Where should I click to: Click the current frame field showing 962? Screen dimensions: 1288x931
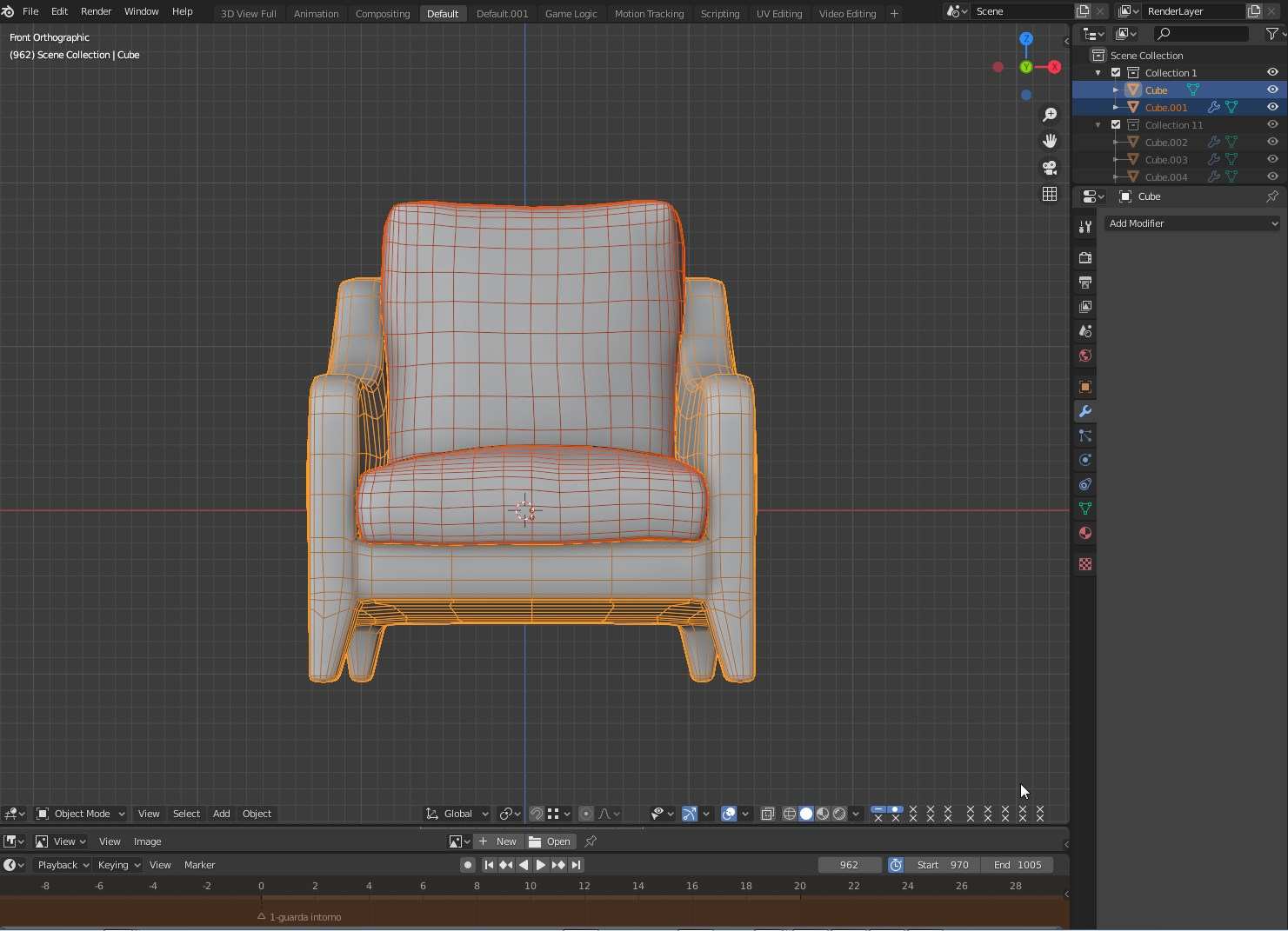tap(849, 865)
